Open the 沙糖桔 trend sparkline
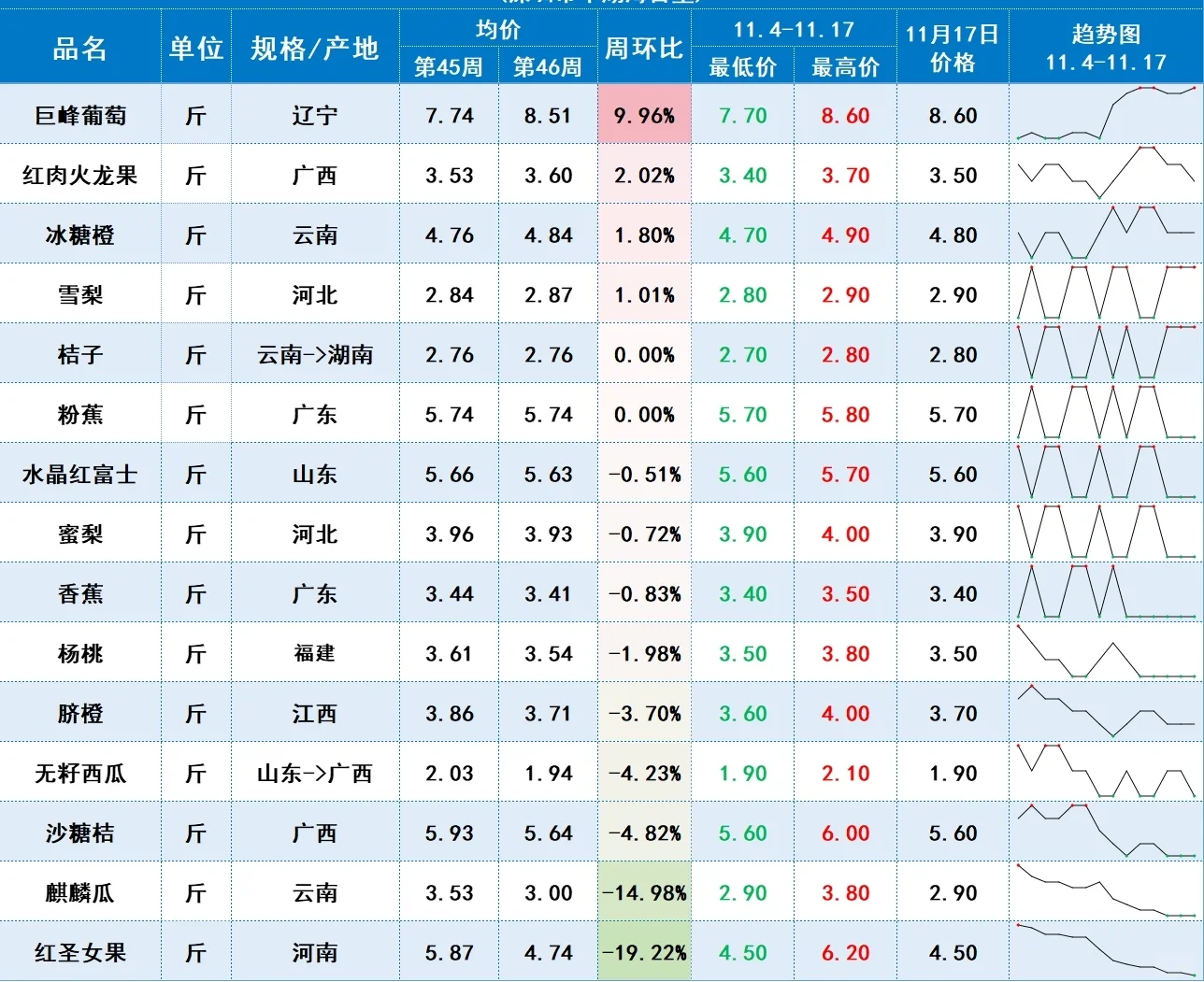The height and width of the screenshot is (982, 1204). (1106, 832)
